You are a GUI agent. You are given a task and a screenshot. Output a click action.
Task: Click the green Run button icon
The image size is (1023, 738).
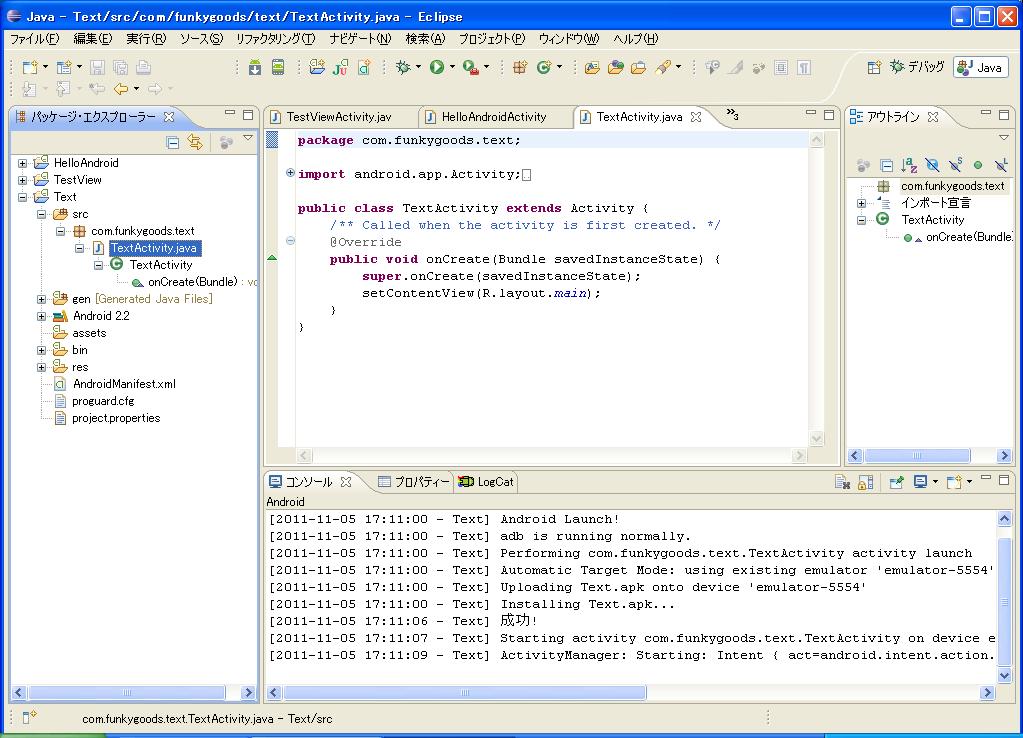click(x=436, y=67)
